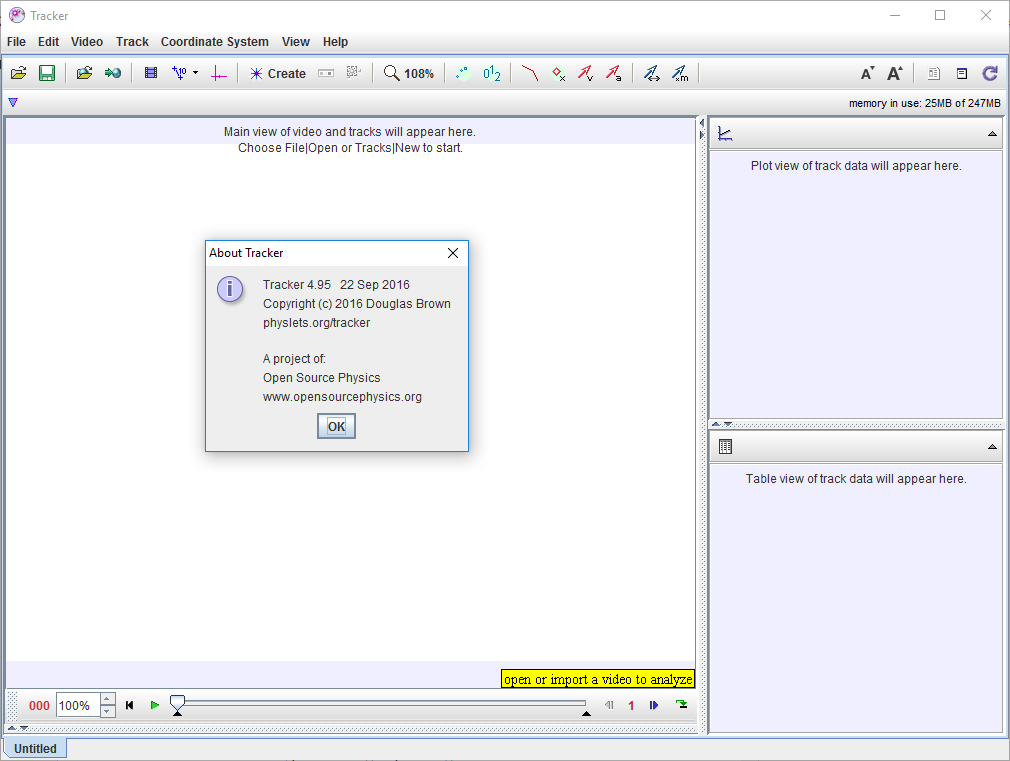Click the plot view graph icon
Viewport: 1010px width, 761px height.
coord(725,133)
